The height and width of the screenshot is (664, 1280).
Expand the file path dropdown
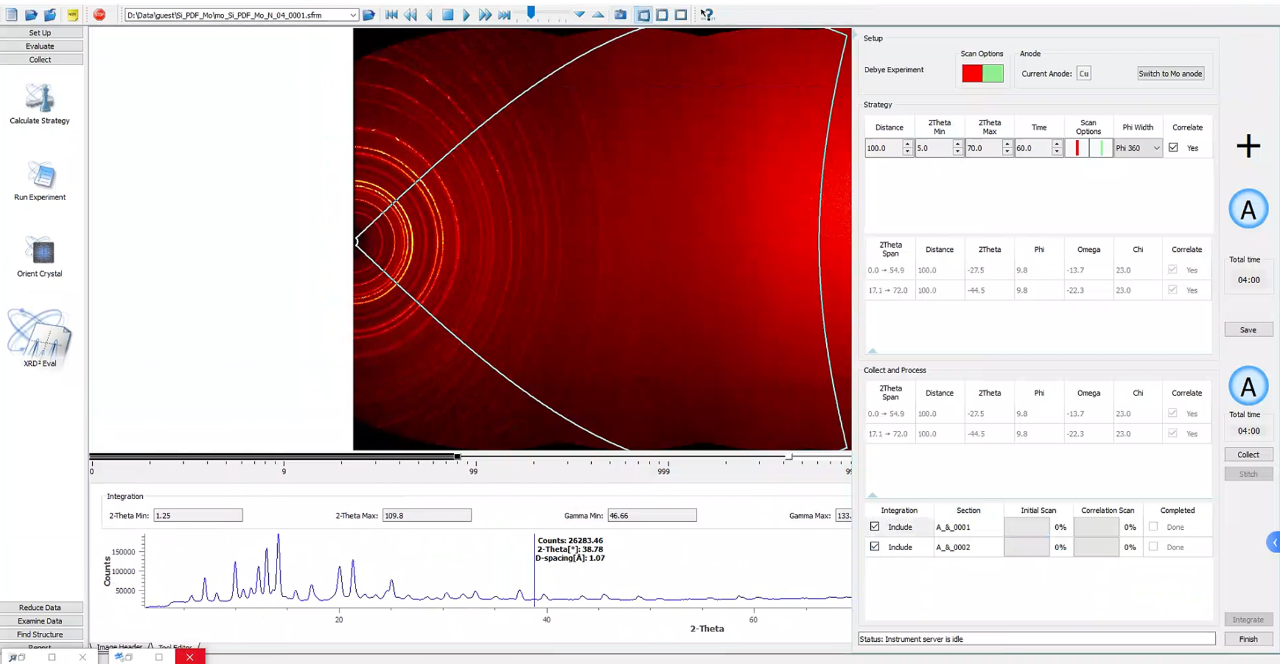353,15
